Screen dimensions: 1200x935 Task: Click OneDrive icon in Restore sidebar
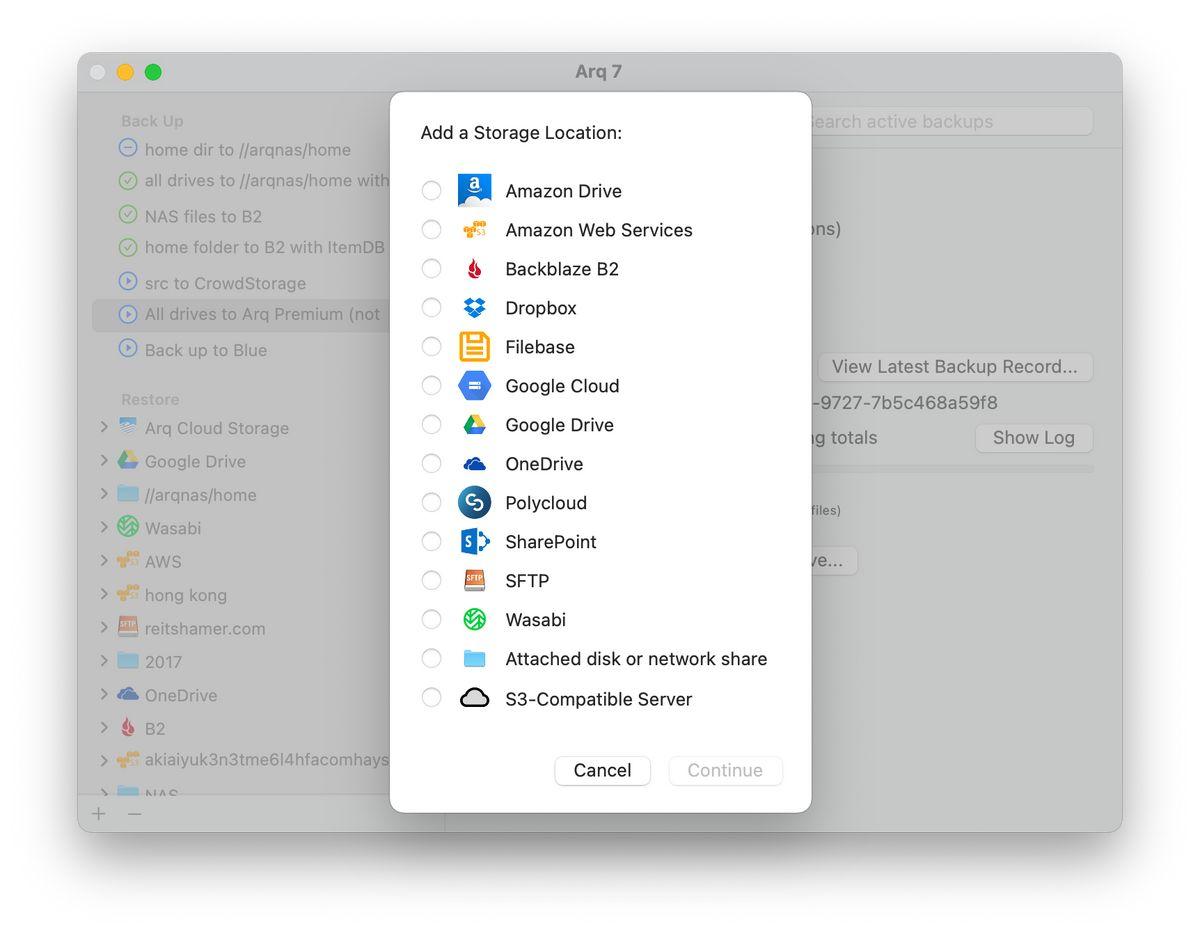click(127, 693)
